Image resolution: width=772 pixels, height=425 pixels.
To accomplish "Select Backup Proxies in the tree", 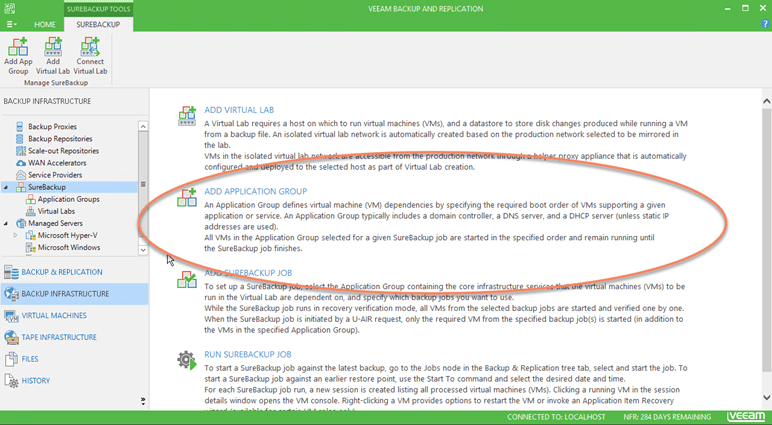I will coord(52,127).
